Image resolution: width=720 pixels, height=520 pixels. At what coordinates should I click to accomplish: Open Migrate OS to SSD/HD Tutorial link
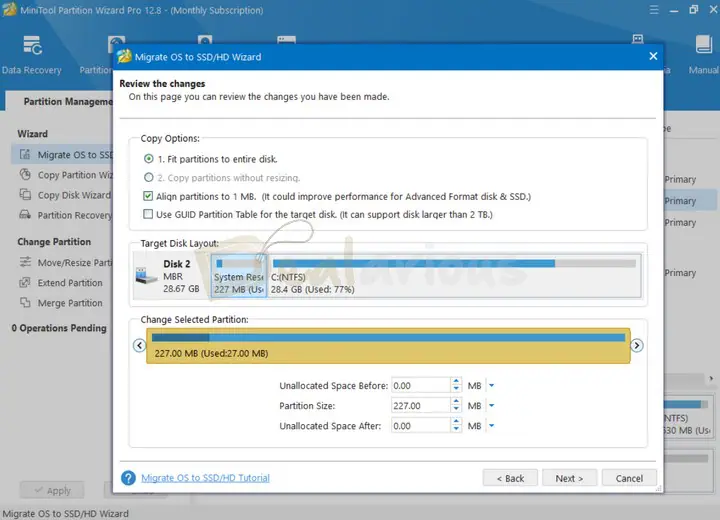(x=205, y=478)
